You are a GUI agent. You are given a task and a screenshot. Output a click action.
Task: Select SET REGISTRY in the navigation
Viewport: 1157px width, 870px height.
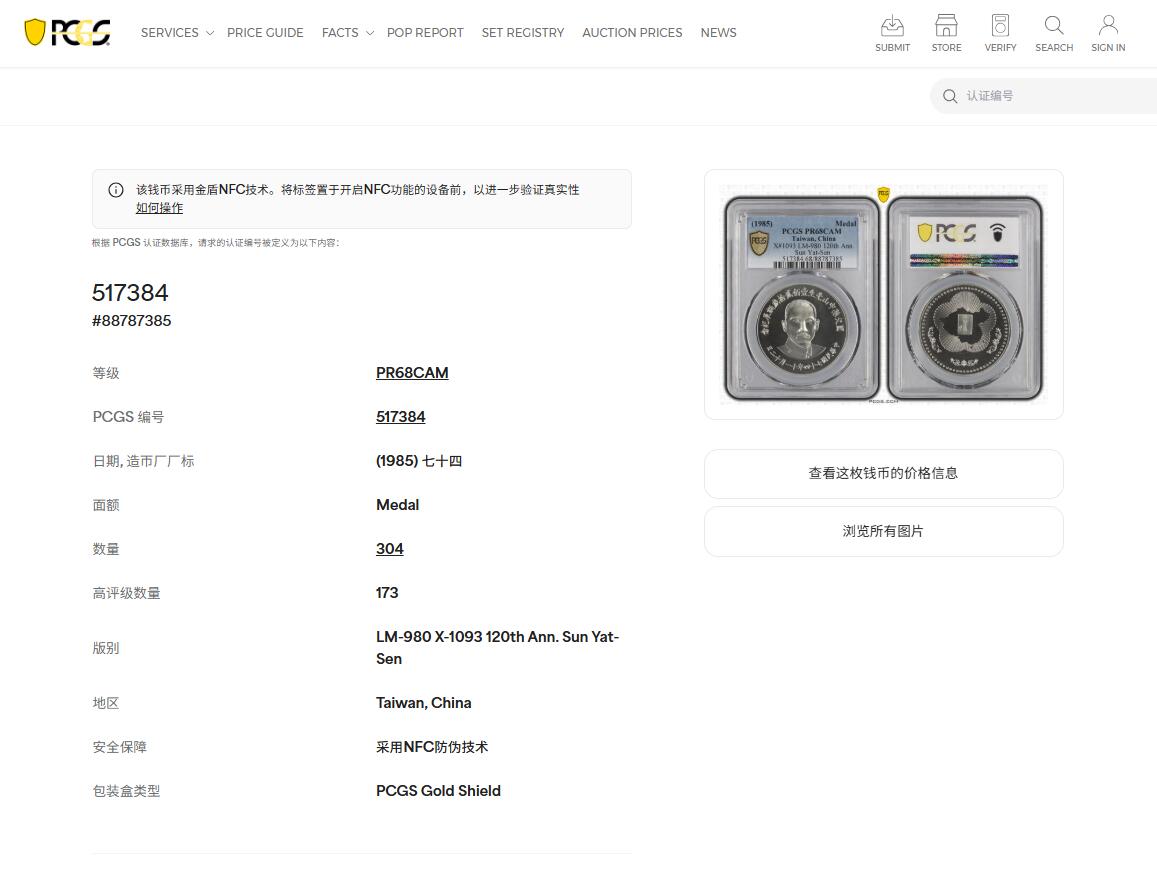(523, 32)
